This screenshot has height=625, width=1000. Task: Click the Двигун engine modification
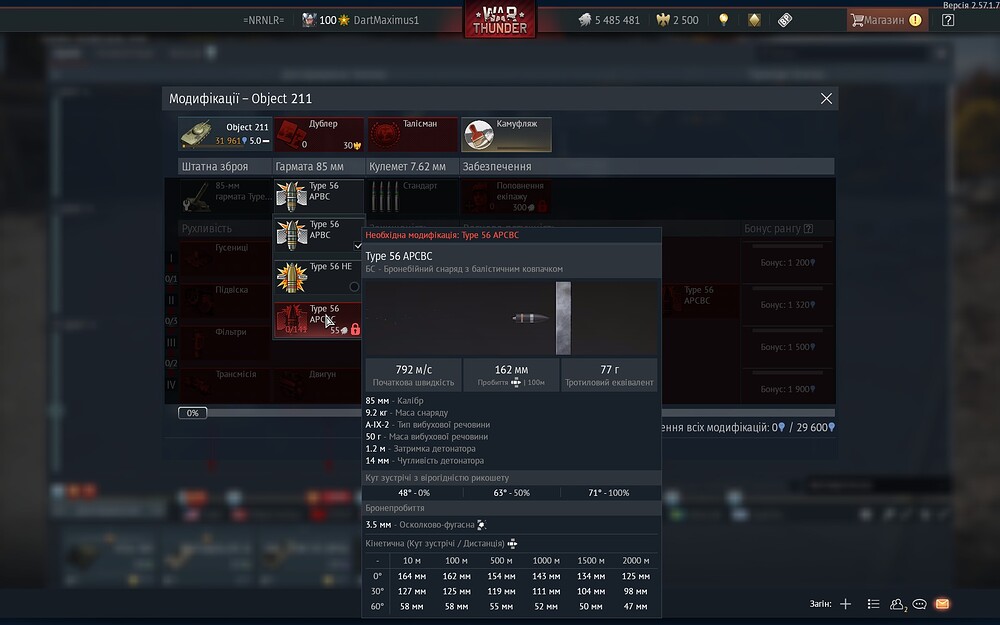point(319,385)
